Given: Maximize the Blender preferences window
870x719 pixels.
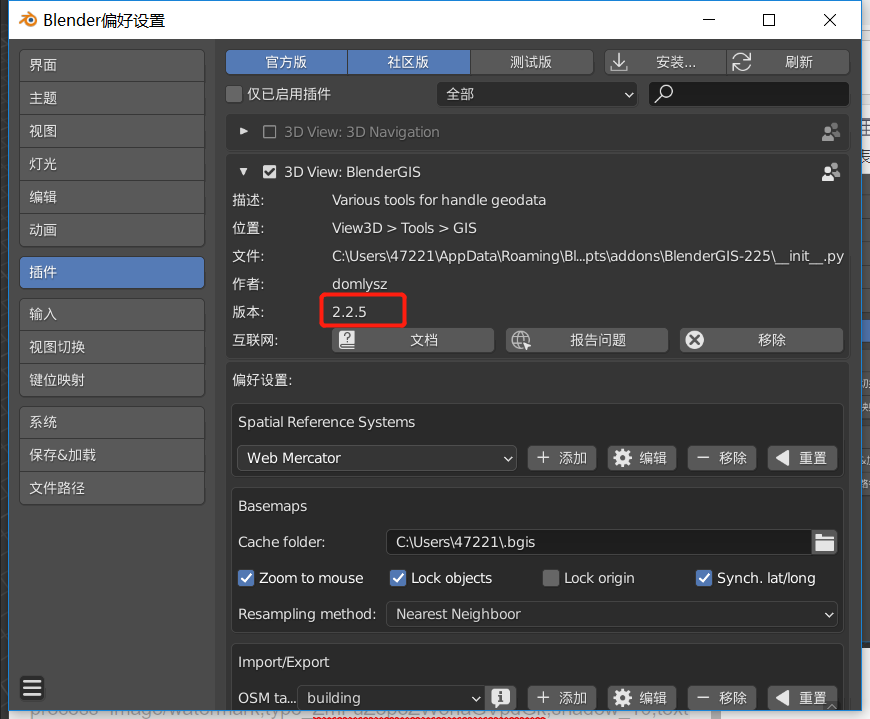Looking at the screenshot, I should 769,20.
